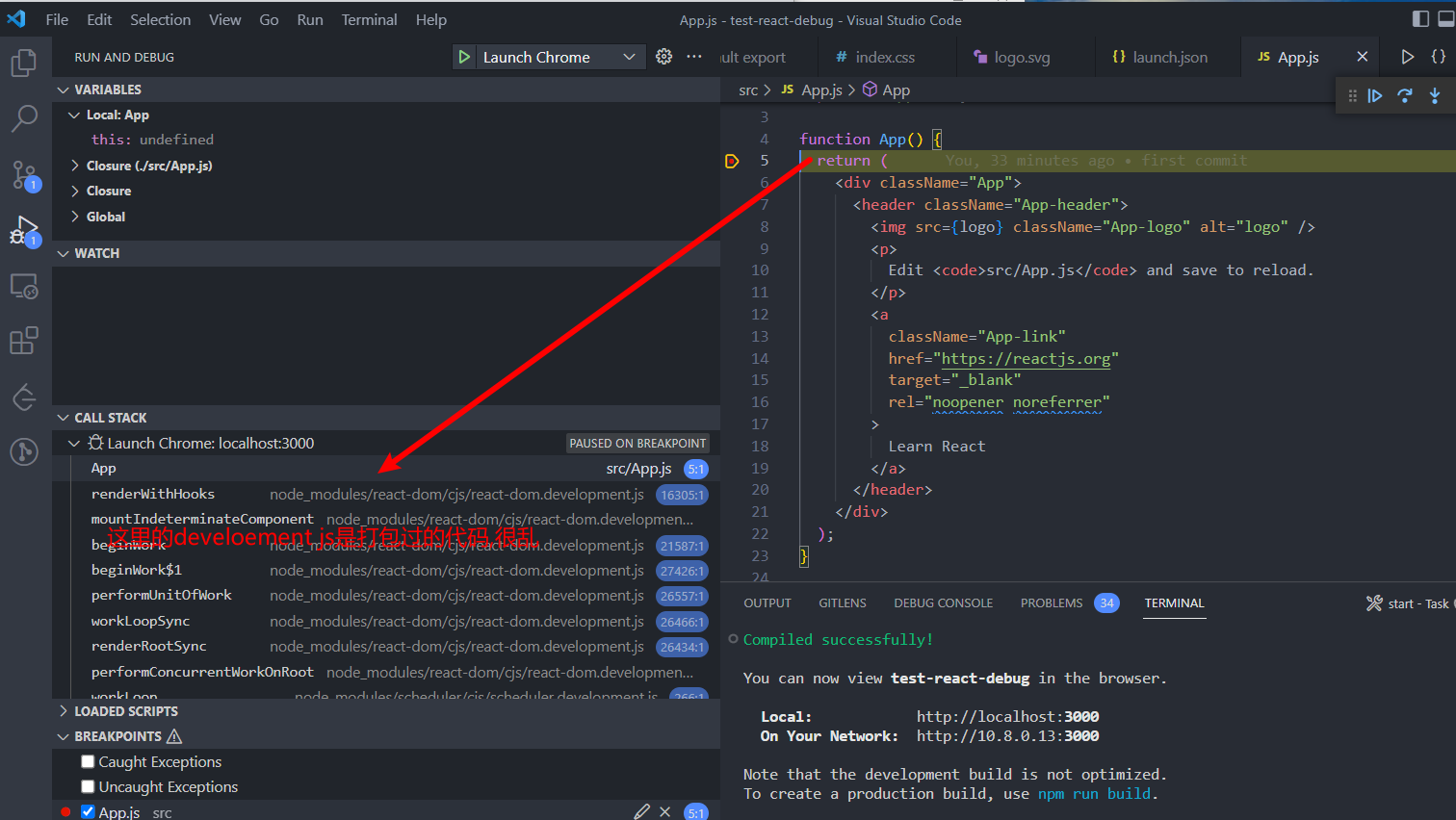Toggle the editor layout icon in title bar
This screenshot has height=820, width=1456.
pyautogui.click(x=1420, y=18)
